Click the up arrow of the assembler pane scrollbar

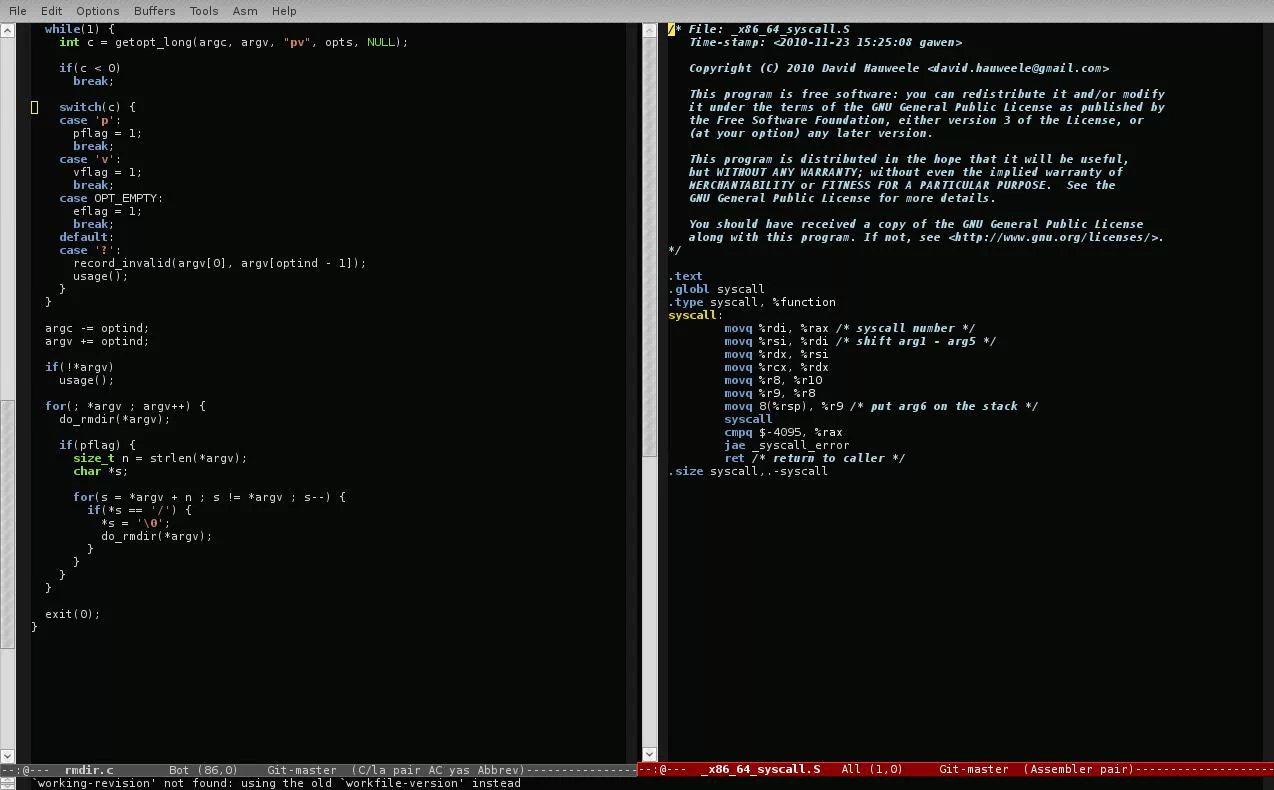coord(648,30)
